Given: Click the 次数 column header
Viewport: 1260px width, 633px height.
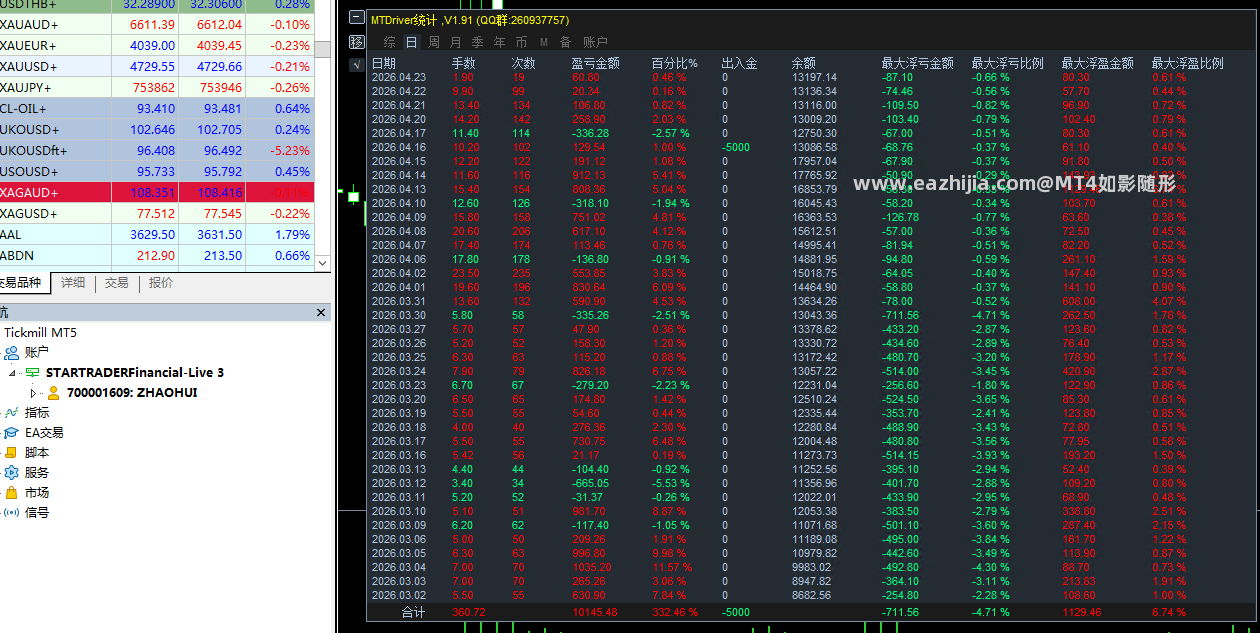Looking at the screenshot, I should tap(524, 63).
